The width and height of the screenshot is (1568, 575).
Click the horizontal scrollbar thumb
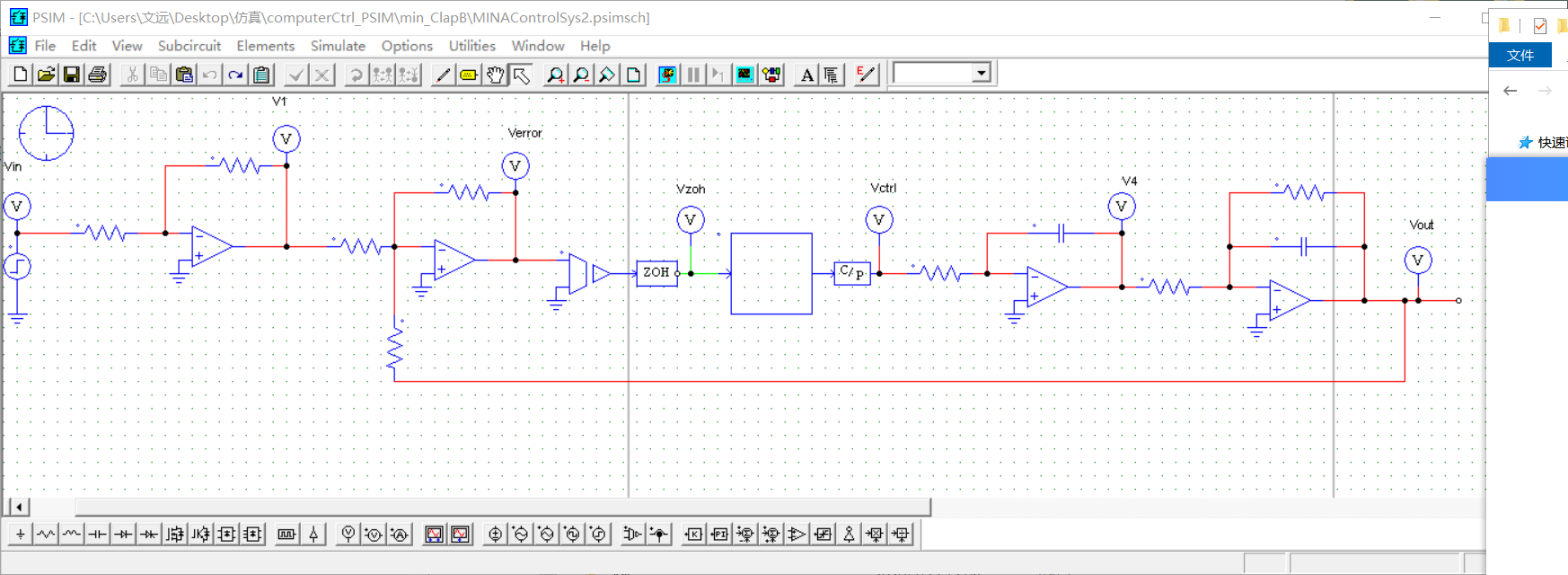click(503, 507)
